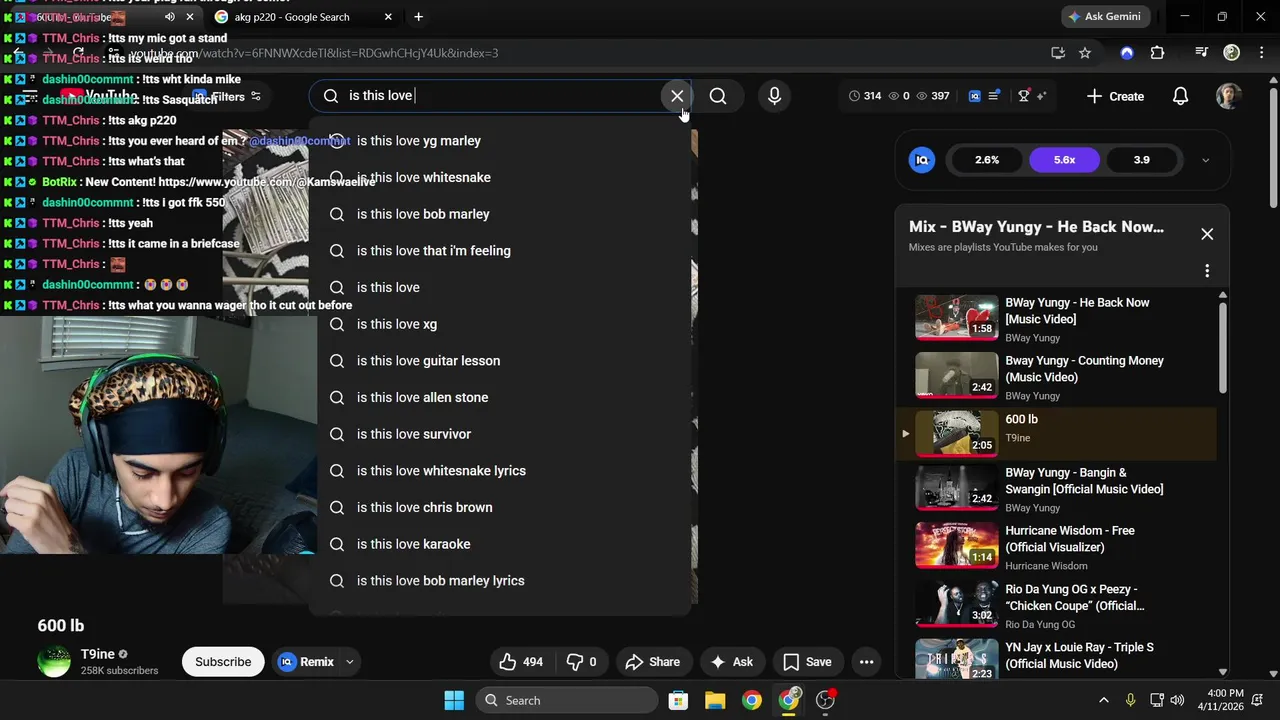The width and height of the screenshot is (1280, 720).
Task: Dislike the 600 lb video
Action: pyautogui.click(x=582, y=662)
